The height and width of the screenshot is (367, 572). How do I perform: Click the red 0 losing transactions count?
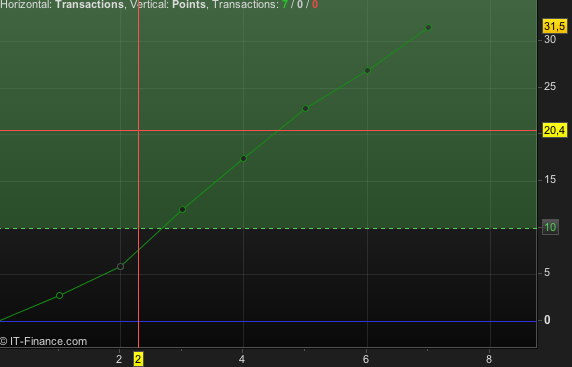(315, 5)
